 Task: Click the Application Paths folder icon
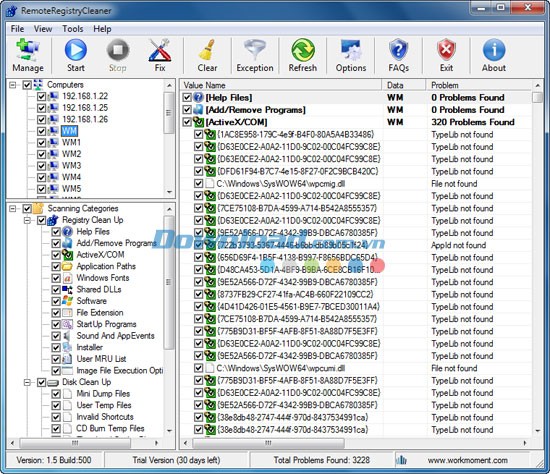click(67, 266)
